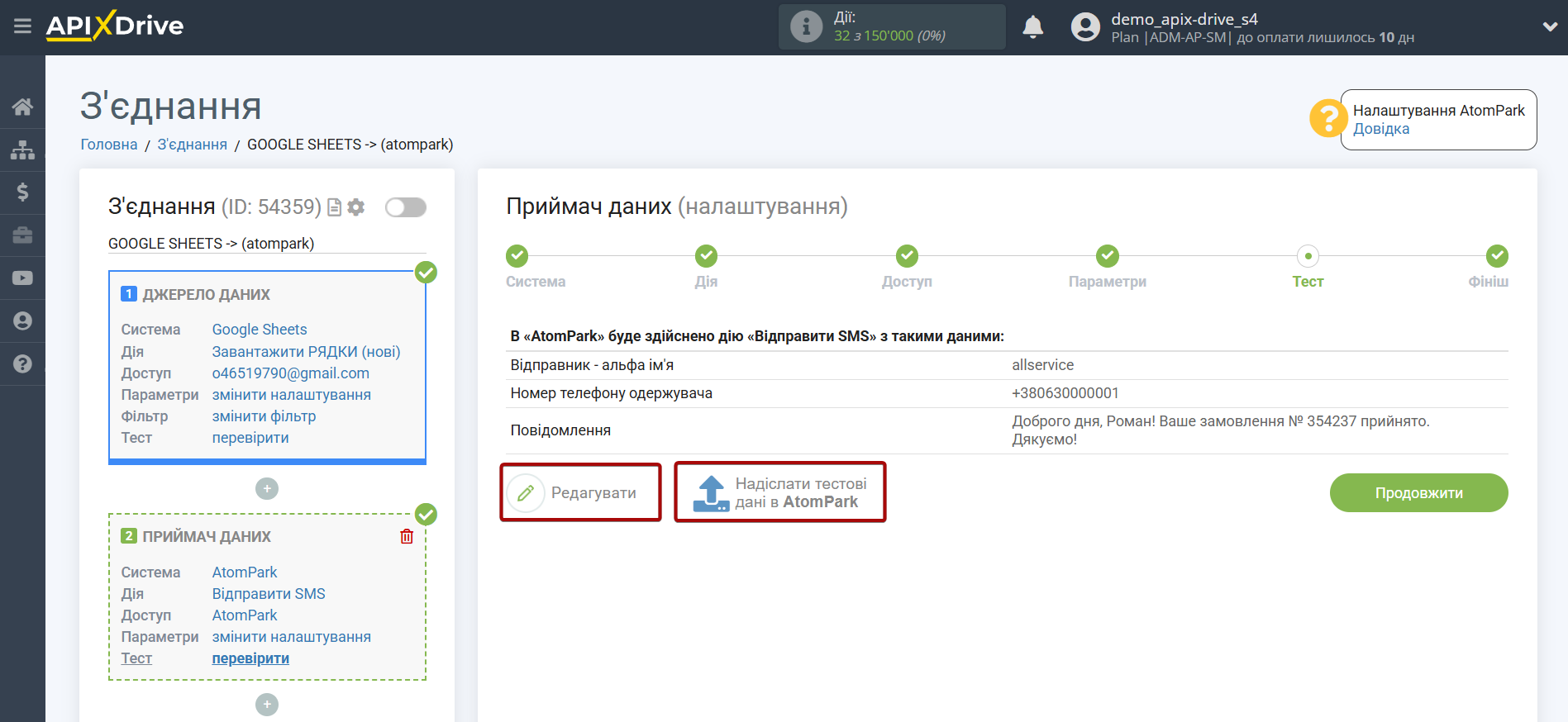This screenshot has height=722, width=1568.
Task: Open o46519790@gmail.com access link
Action: click(291, 373)
